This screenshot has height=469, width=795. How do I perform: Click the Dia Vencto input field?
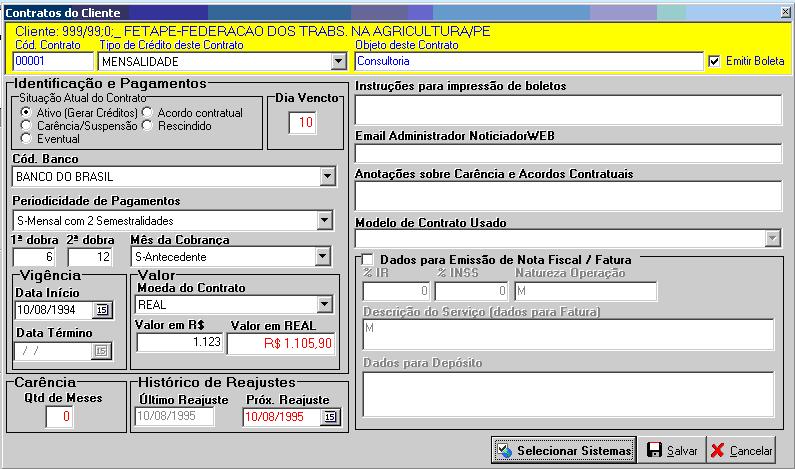[x=305, y=123]
